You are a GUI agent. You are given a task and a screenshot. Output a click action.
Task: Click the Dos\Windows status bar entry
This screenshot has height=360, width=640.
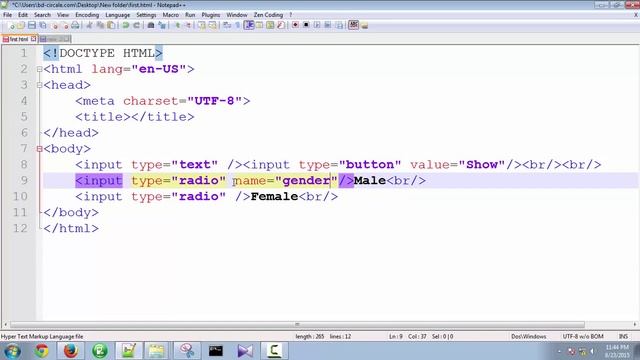point(529,336)
